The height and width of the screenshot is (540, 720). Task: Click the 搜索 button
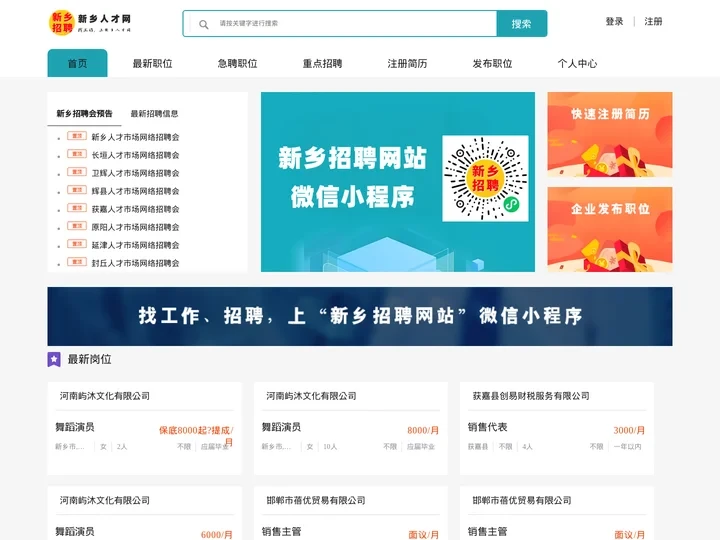click(522, 23)
